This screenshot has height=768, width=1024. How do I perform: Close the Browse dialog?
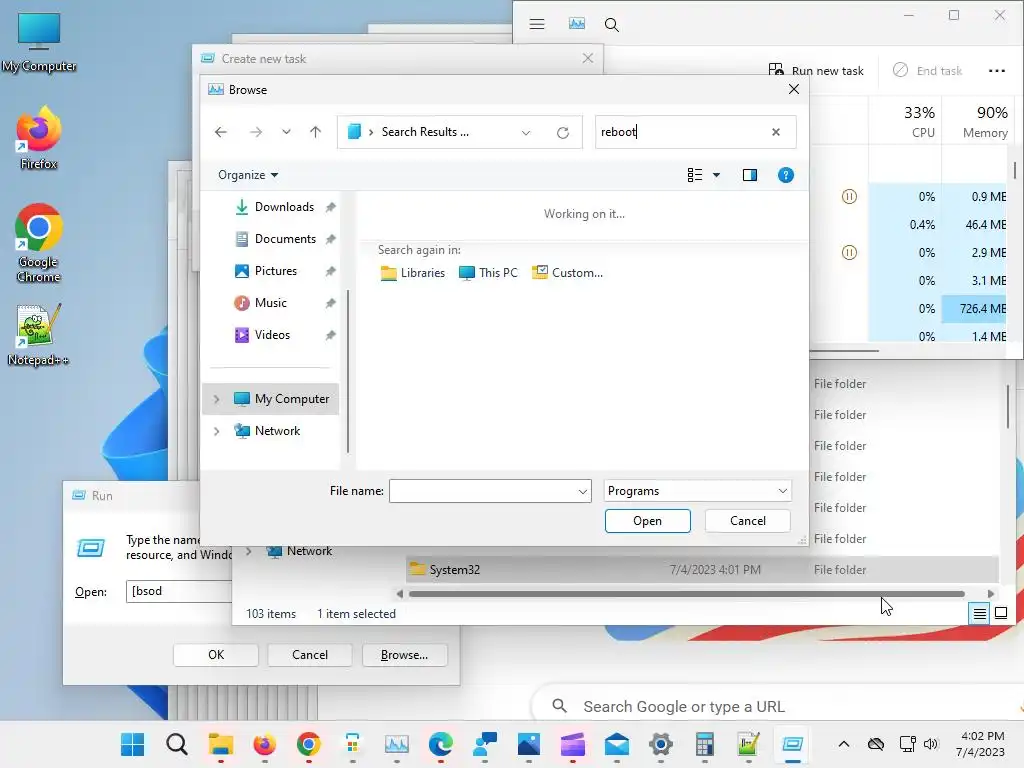[793, 89]
